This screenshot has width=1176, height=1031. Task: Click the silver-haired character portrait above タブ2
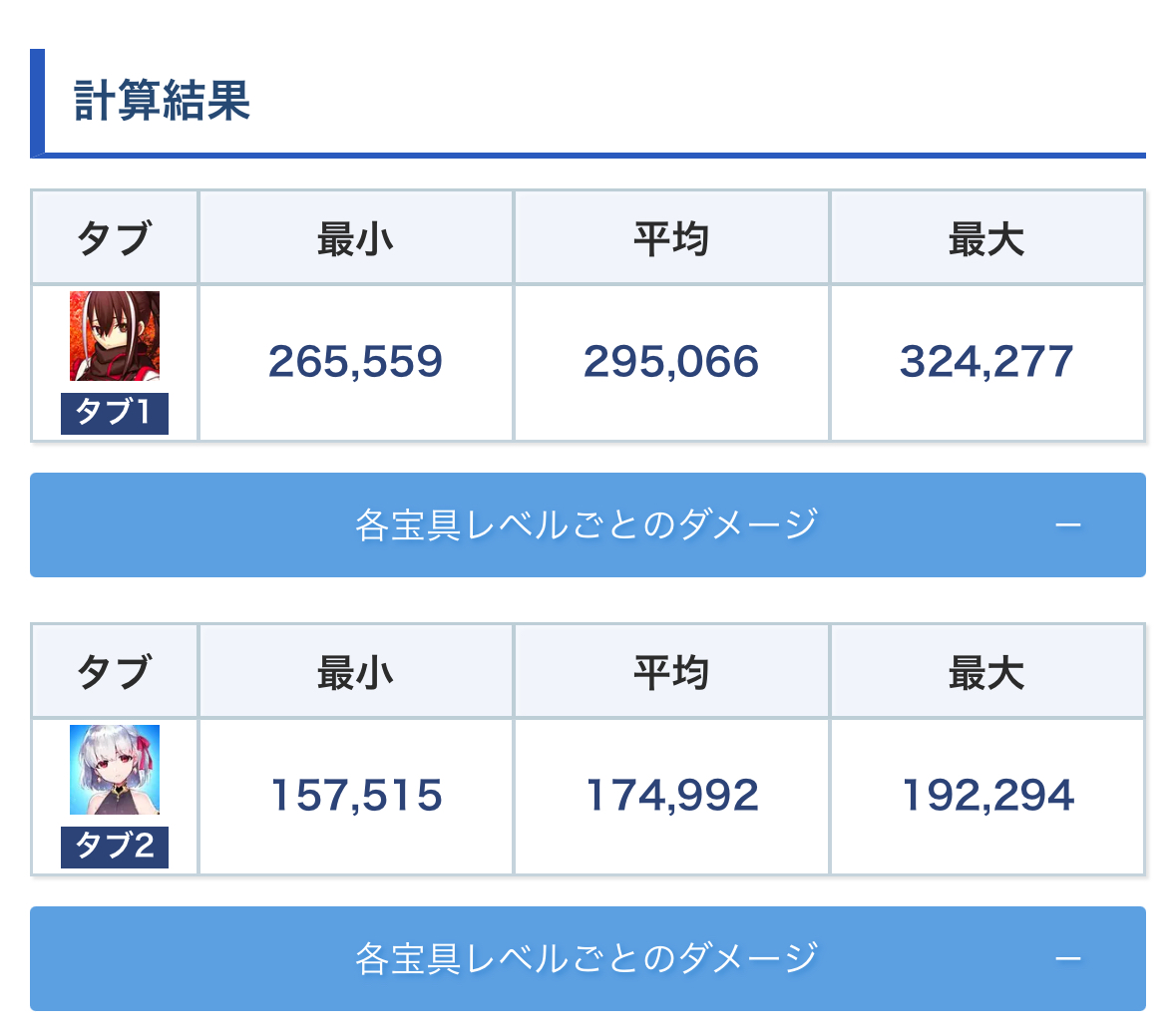(115, 770)
